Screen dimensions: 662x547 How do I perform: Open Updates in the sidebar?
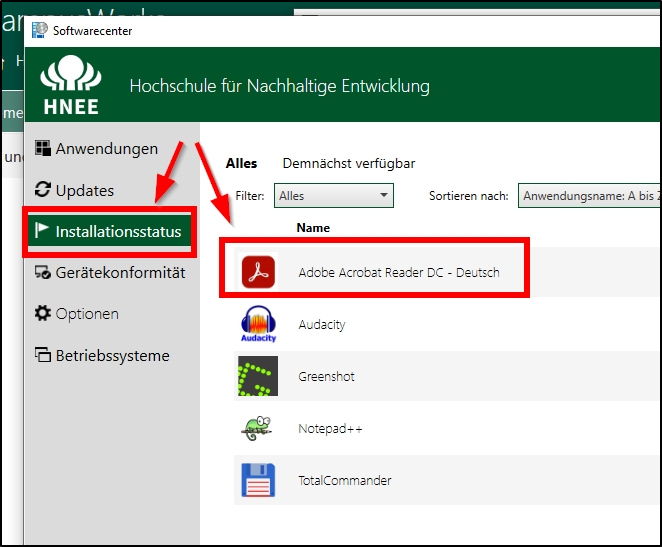(x=84, y=190)
